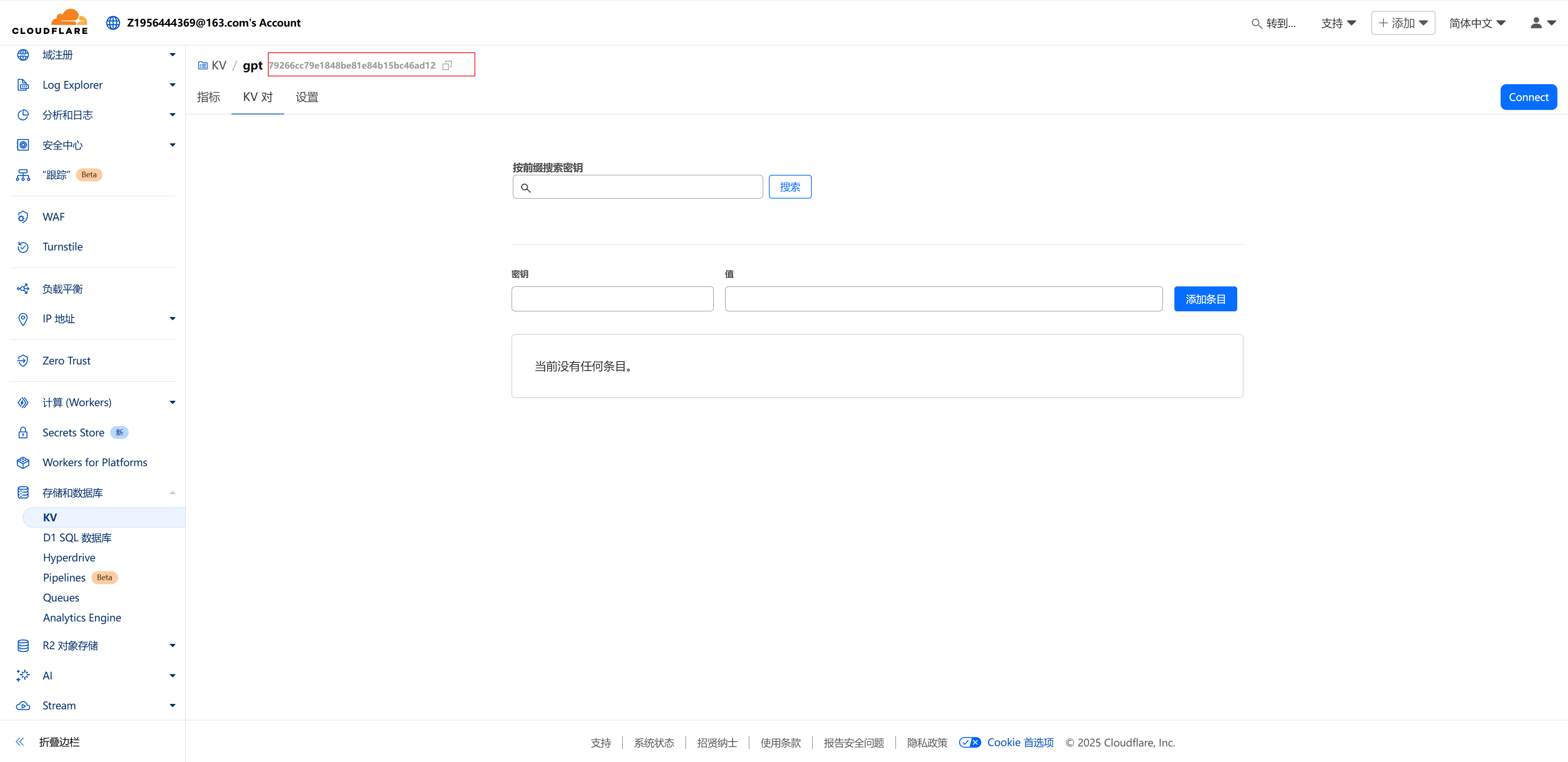Click the KV breadcrumb folder icon
The image size is (1568, 762).
pos(203,65)
